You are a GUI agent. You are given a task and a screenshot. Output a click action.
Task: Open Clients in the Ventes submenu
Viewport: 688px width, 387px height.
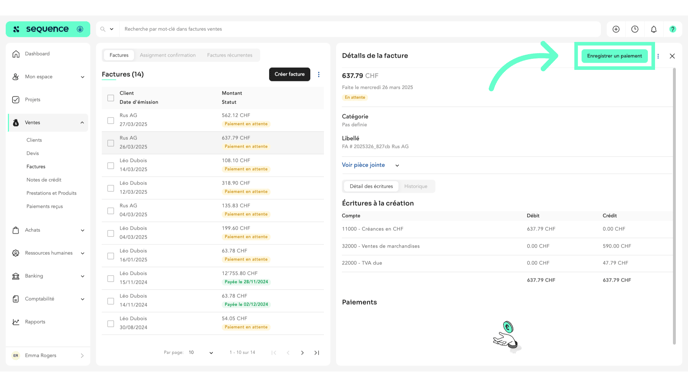pos(34,140)
